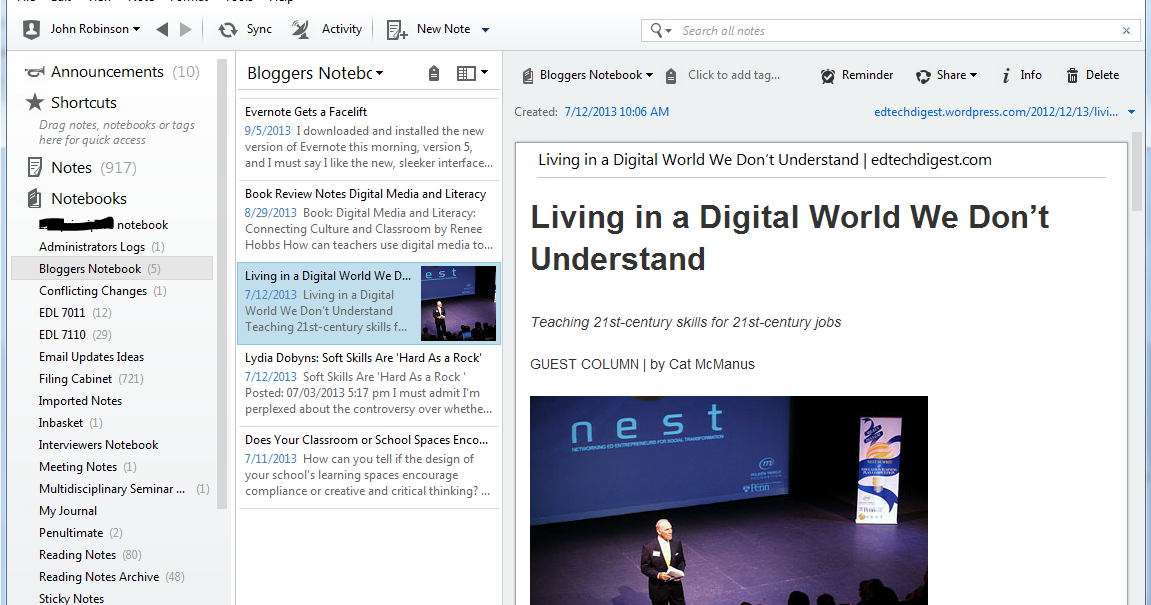Click the view options icon in the note list
The width and height of the screenshot is (1151, 605).
point(466,71)
